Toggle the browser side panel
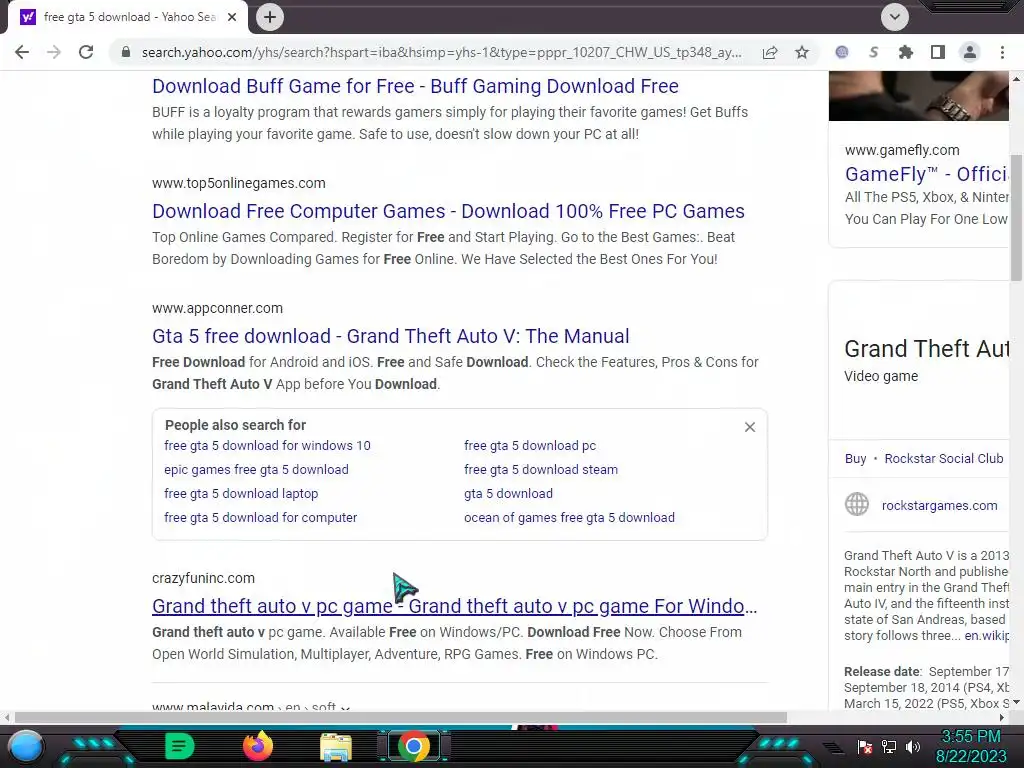This screenshot has width=1024, height=768. 938,52
